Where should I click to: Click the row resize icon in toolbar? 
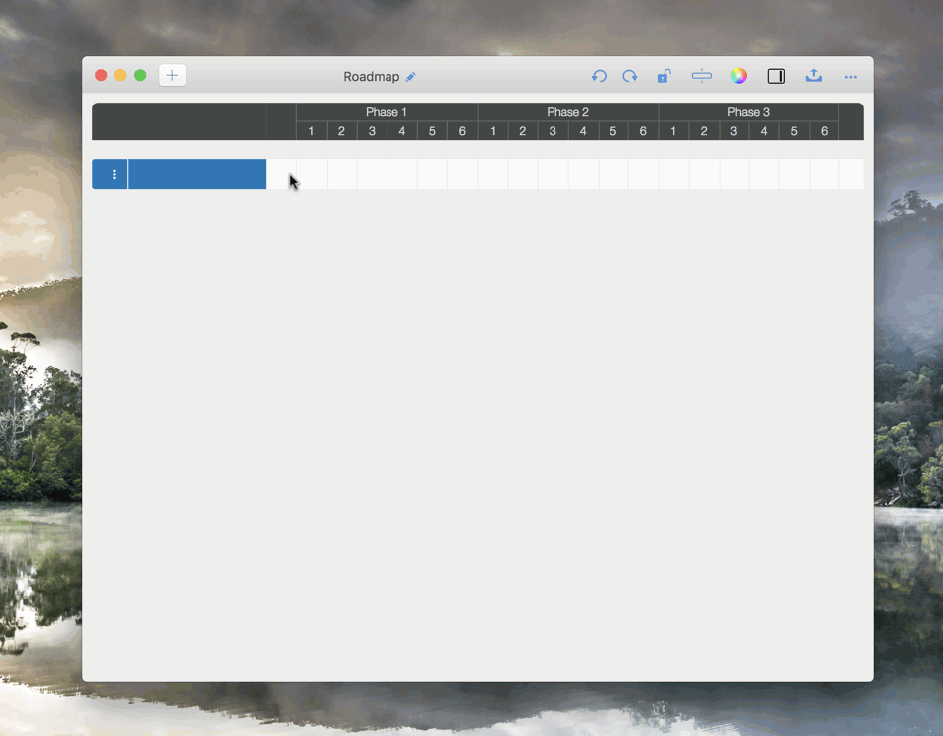[x=701, y=76]
